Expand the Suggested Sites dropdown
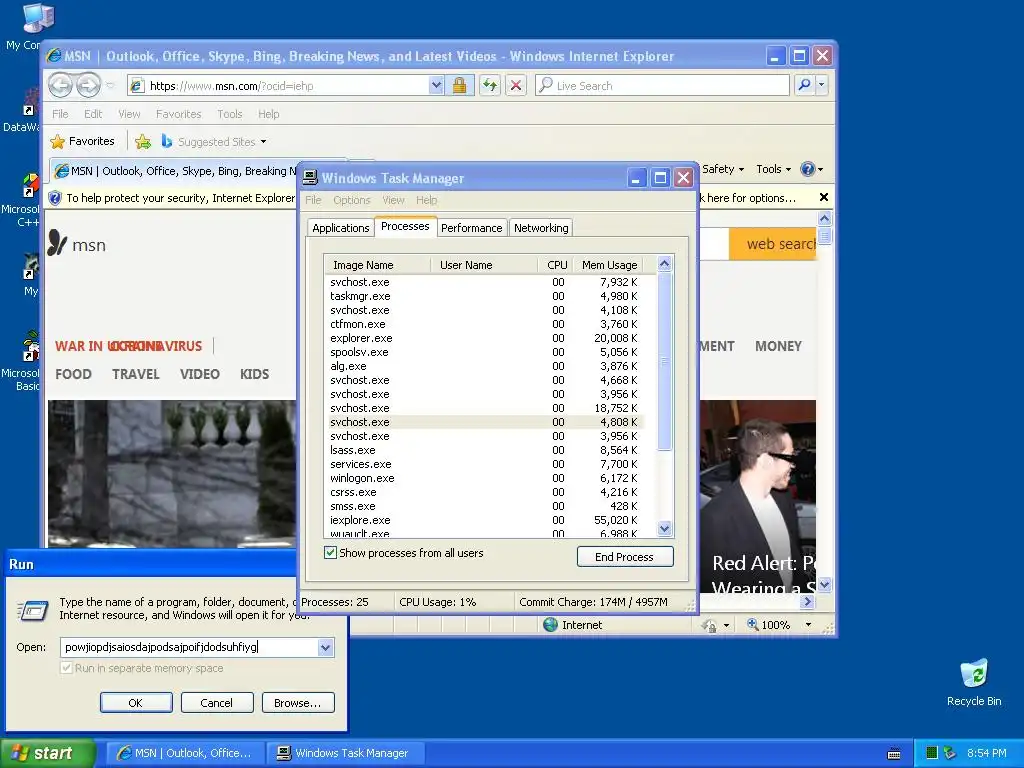Image resolution: width=1024 pixels, height=768 pixels. [263, 142]
